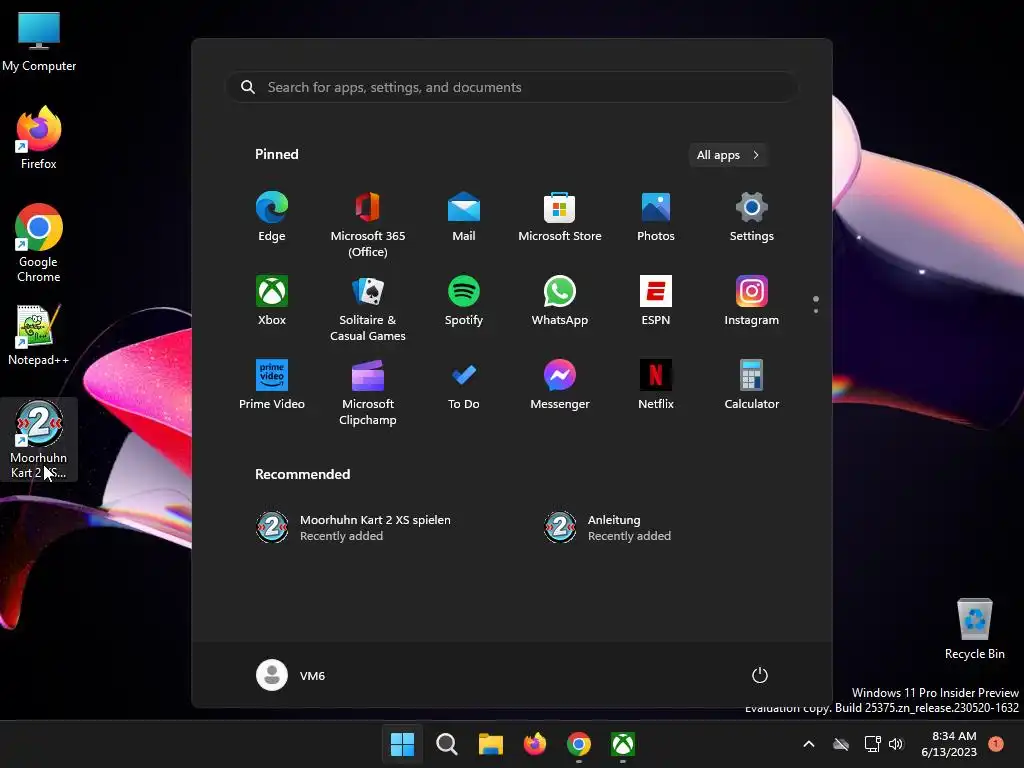This screenshot has height=768, width=1024.
Task: Open the Mail app
Action: pos(464,217)
